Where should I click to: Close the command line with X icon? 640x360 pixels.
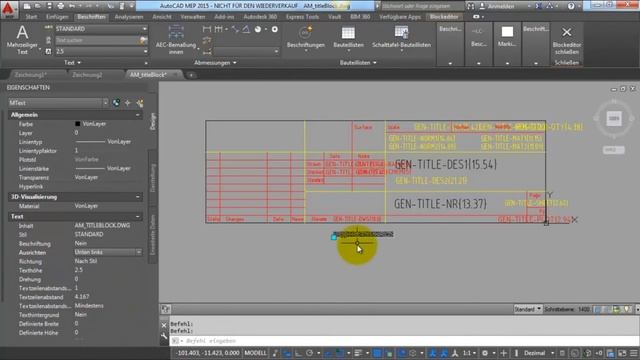click(x=164, y=325)
